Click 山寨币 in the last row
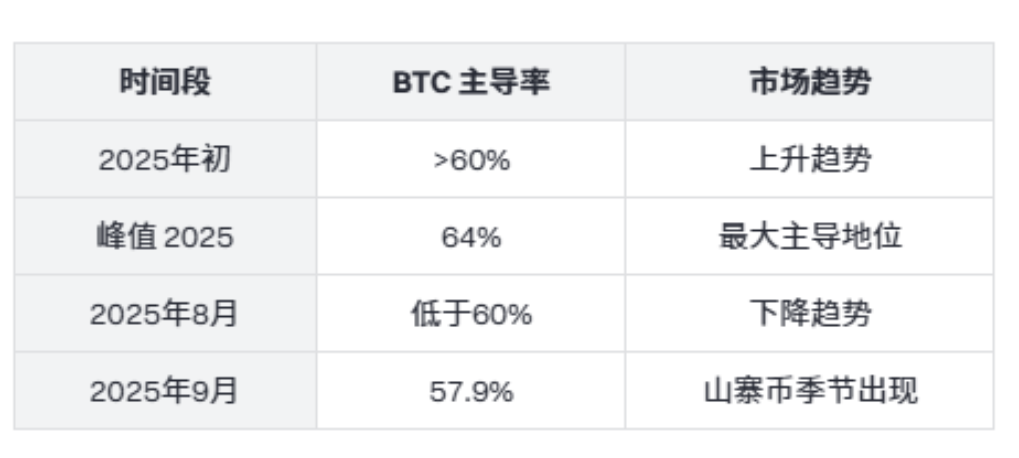 (745, 391)
